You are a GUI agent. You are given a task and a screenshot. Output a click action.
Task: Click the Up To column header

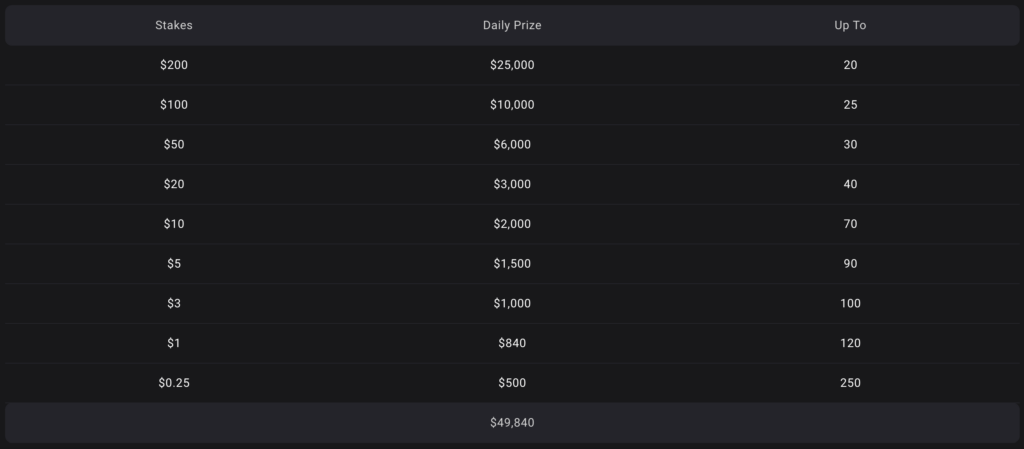click(x=850, y=25)
